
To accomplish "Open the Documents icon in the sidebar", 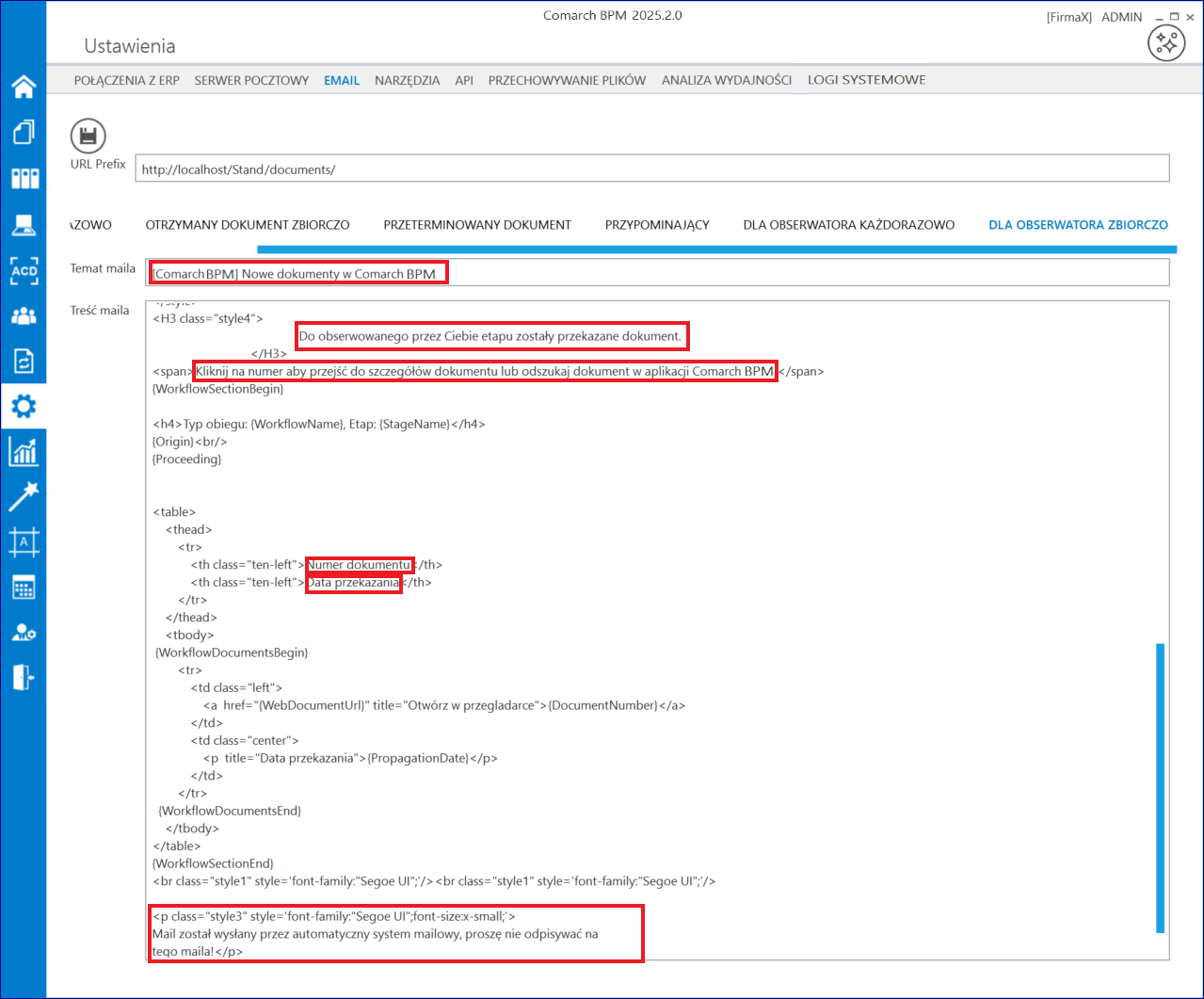I will [x=24, y=132].
